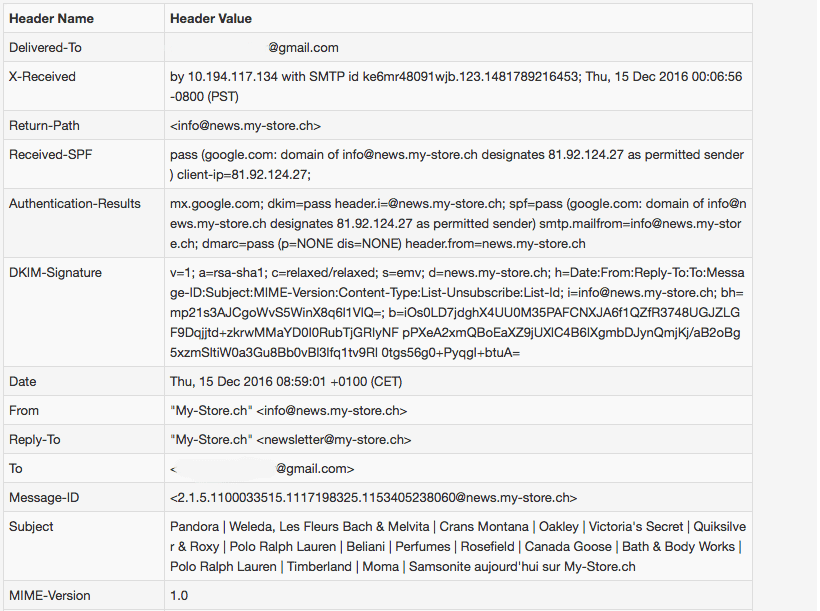The image size is (820, 611).
Task: Click the date value Thu, 15 Dec 2016 08:59:01
Action: pyautogui.click(x=270, y=381)
